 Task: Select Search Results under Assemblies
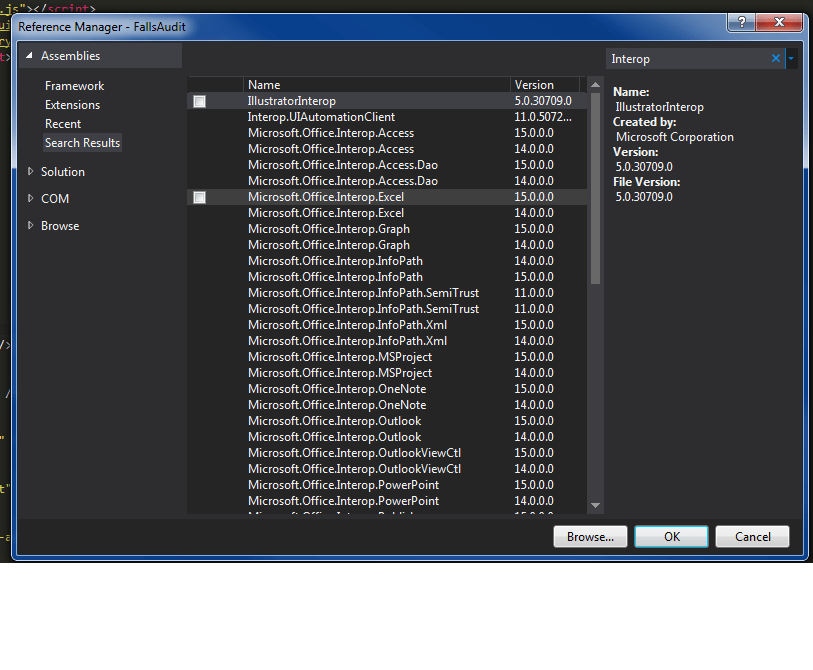(82, 143)
